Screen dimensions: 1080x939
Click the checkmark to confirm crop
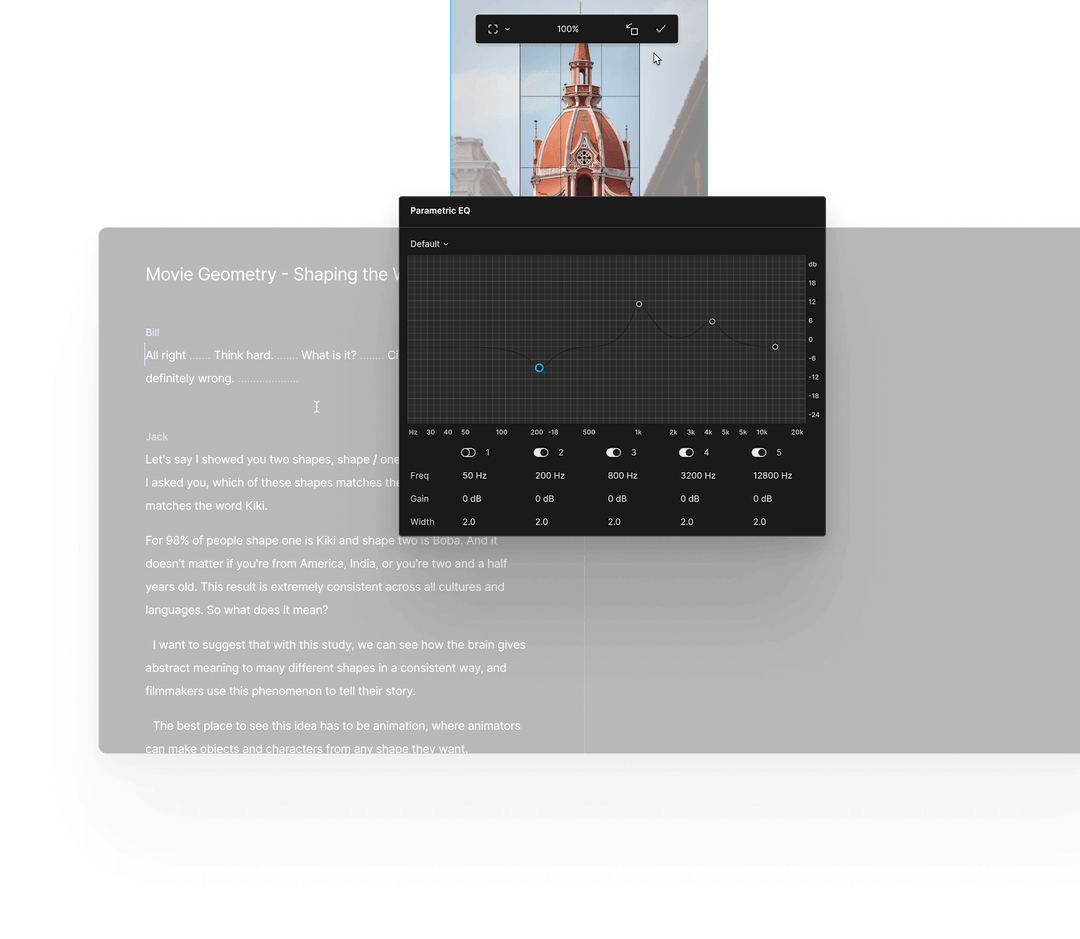tap(661, 29)
